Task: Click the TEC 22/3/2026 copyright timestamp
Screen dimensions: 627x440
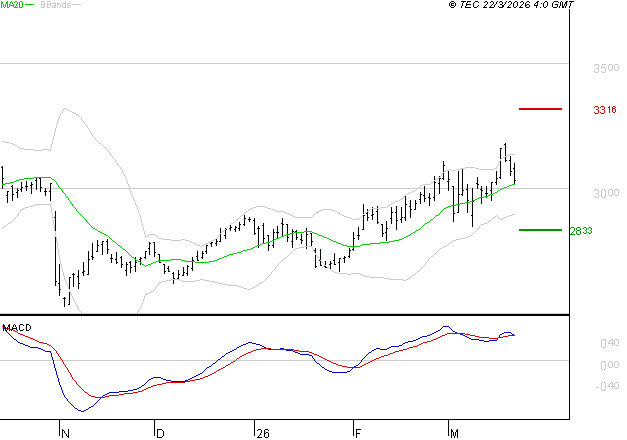Action: tap(511, 5)
